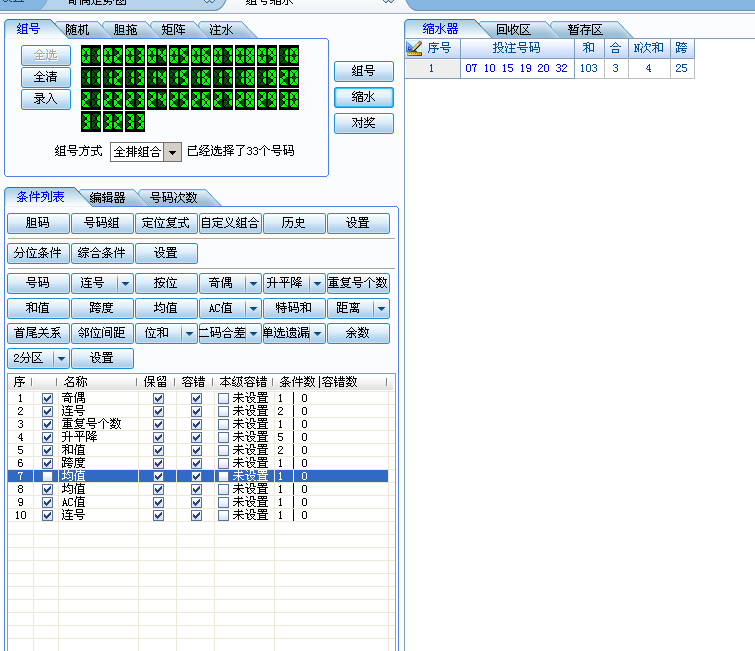Open the 胆拖 tab
This screenshot has width=755, height=651.
(x=127, y=29)
